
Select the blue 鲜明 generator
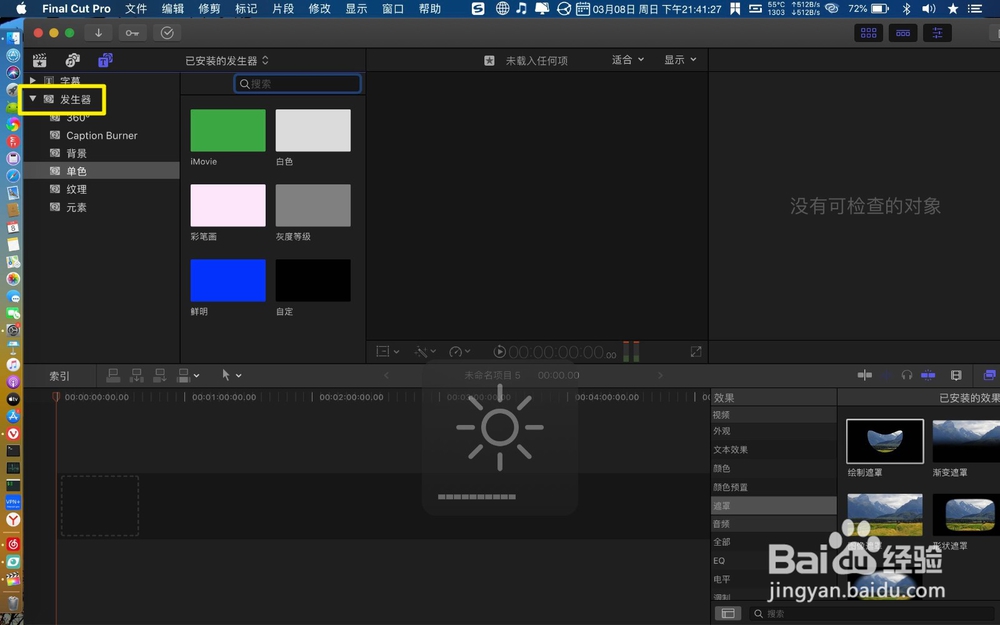pyautogui.click(x=228, y=280)
